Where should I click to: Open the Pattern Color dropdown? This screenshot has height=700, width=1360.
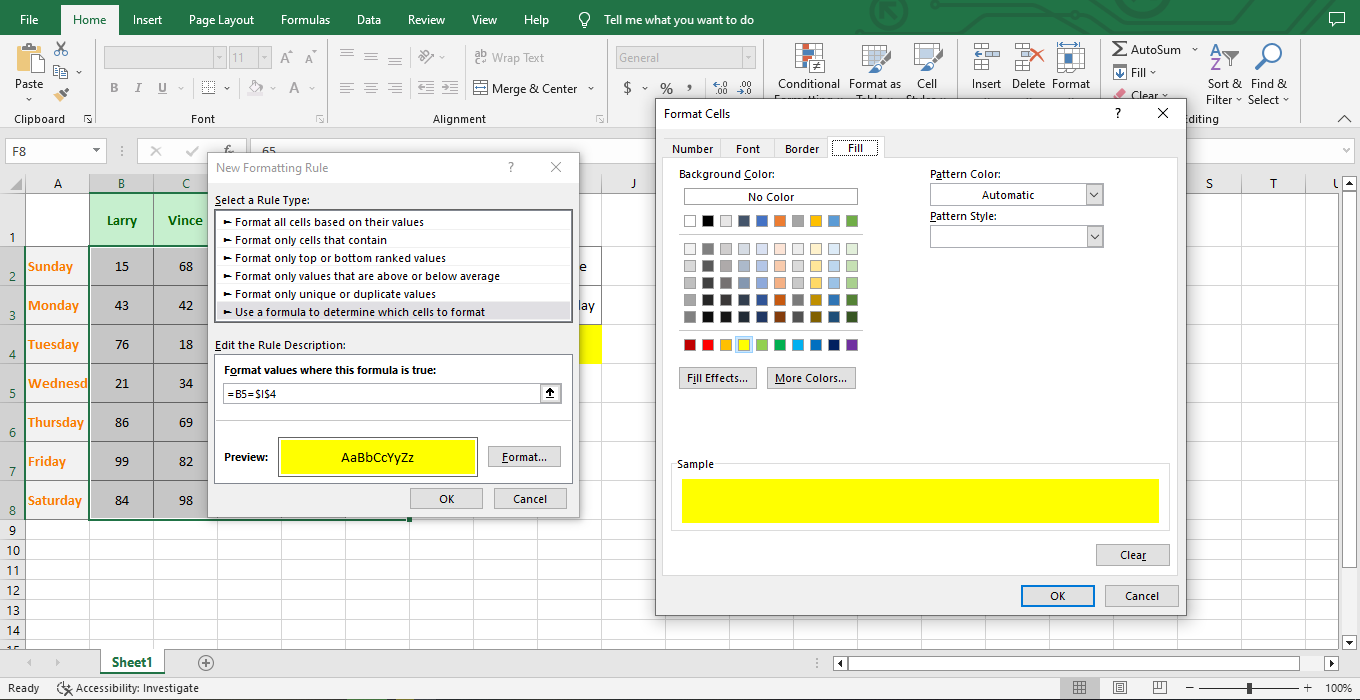(1094, 194)
